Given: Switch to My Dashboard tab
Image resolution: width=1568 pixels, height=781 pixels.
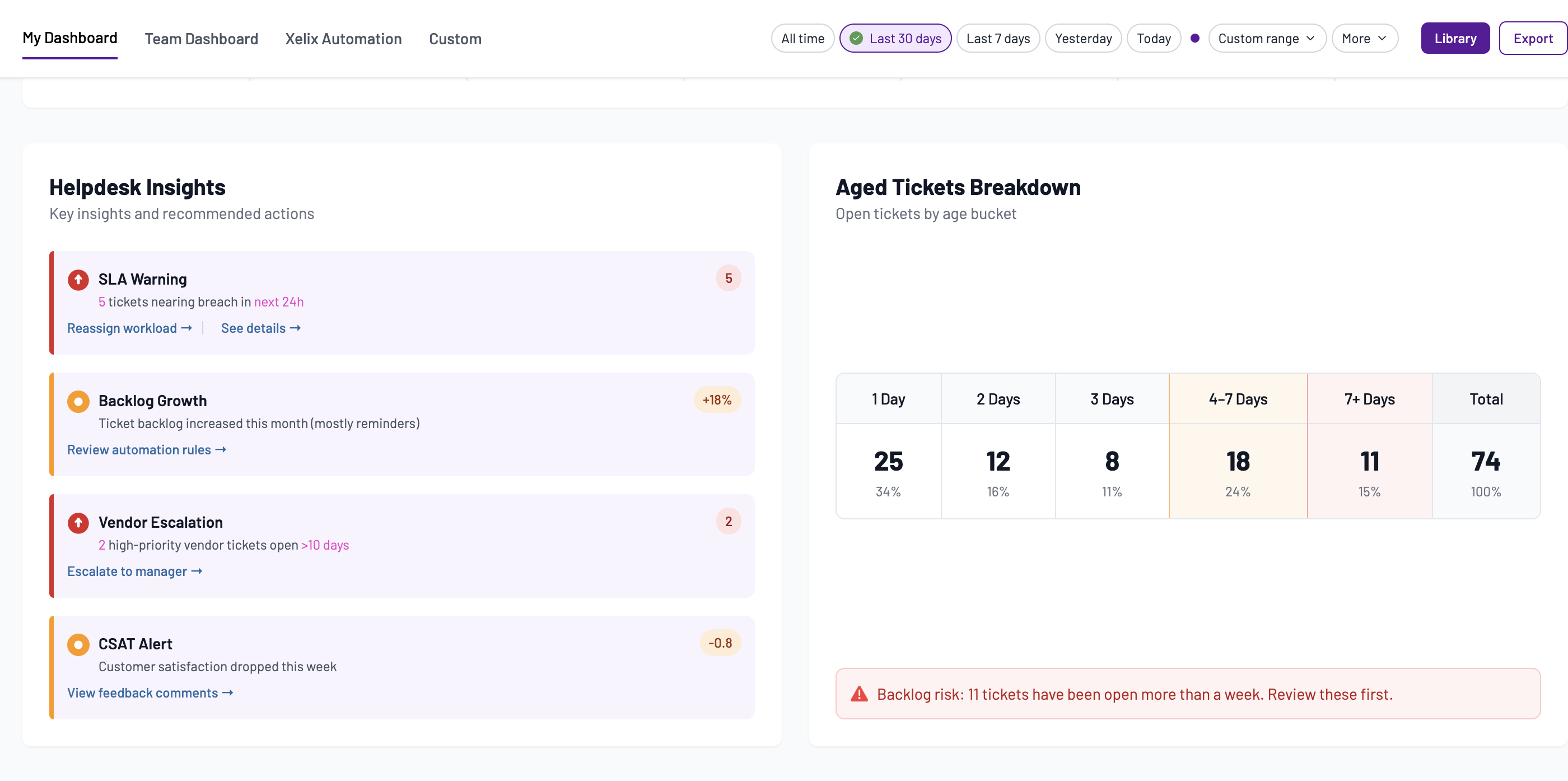Looking at the screenshot, I should (x=70, y=39).
